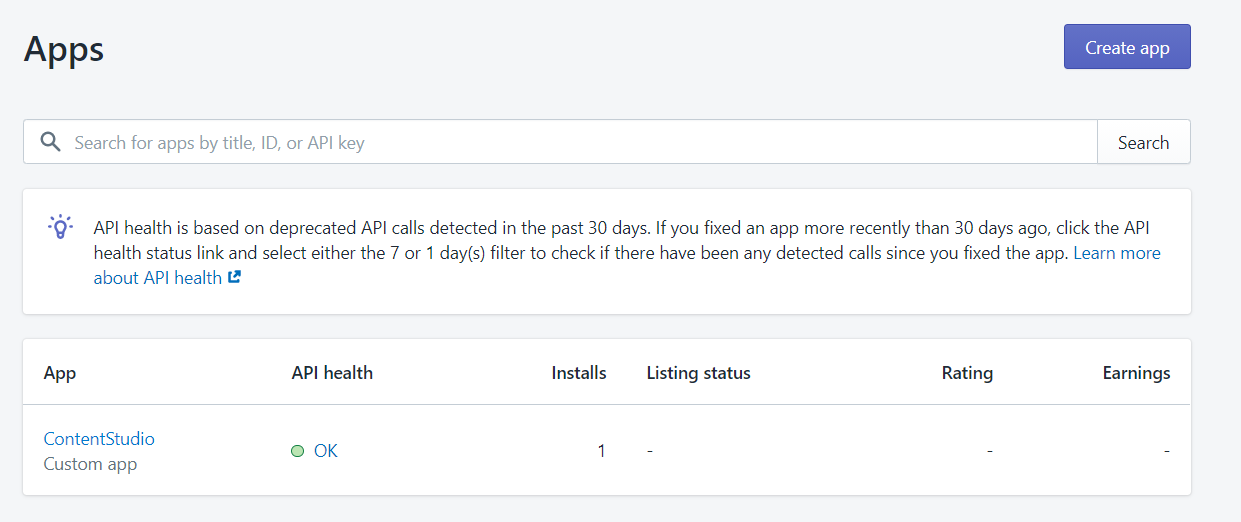Click the green API health status dot
Image resolution: width=1241 pixels, height=522 pixels.
(x=297, y=451)
